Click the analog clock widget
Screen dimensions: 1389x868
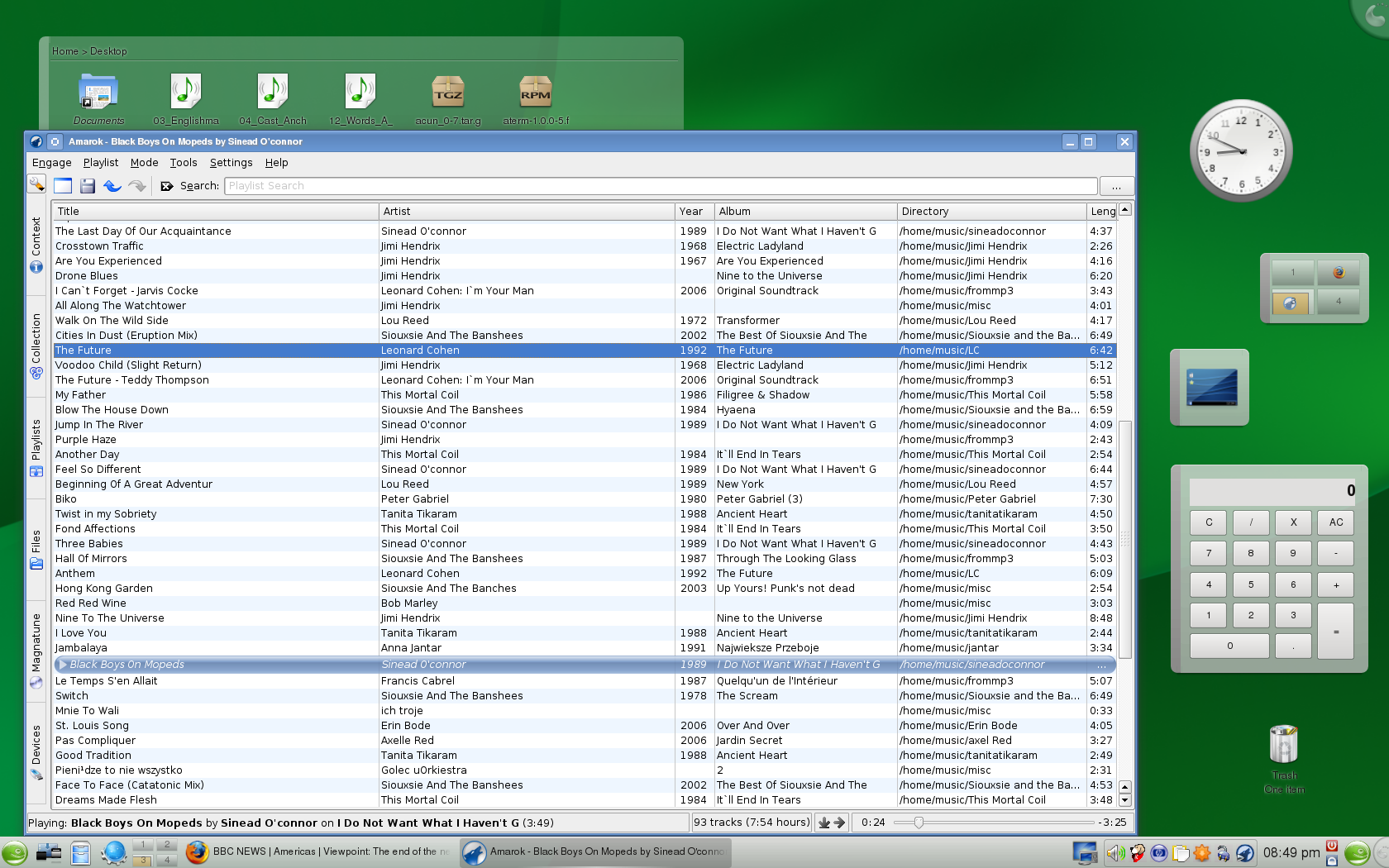point(1241,150)
